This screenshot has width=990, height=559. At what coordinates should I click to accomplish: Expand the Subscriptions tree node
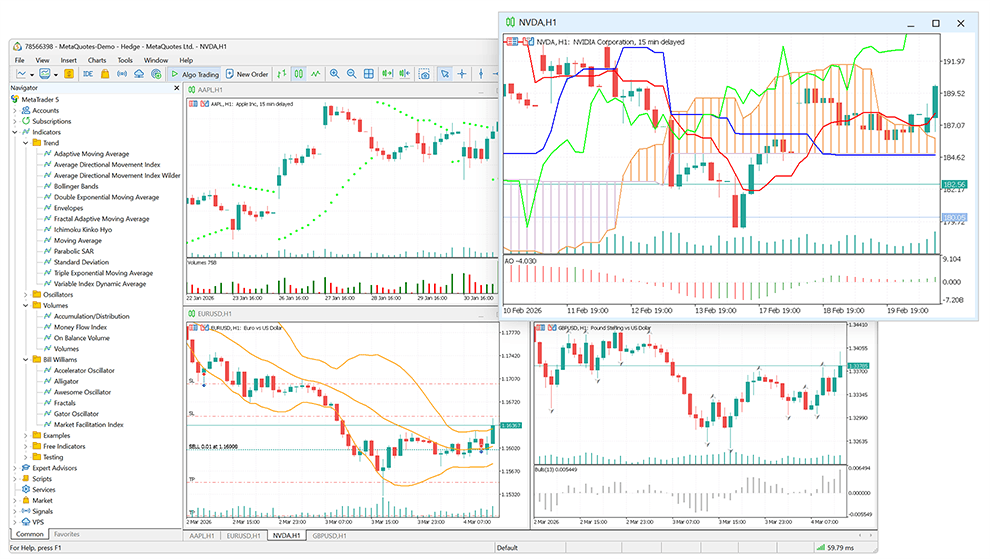[15, 121]
